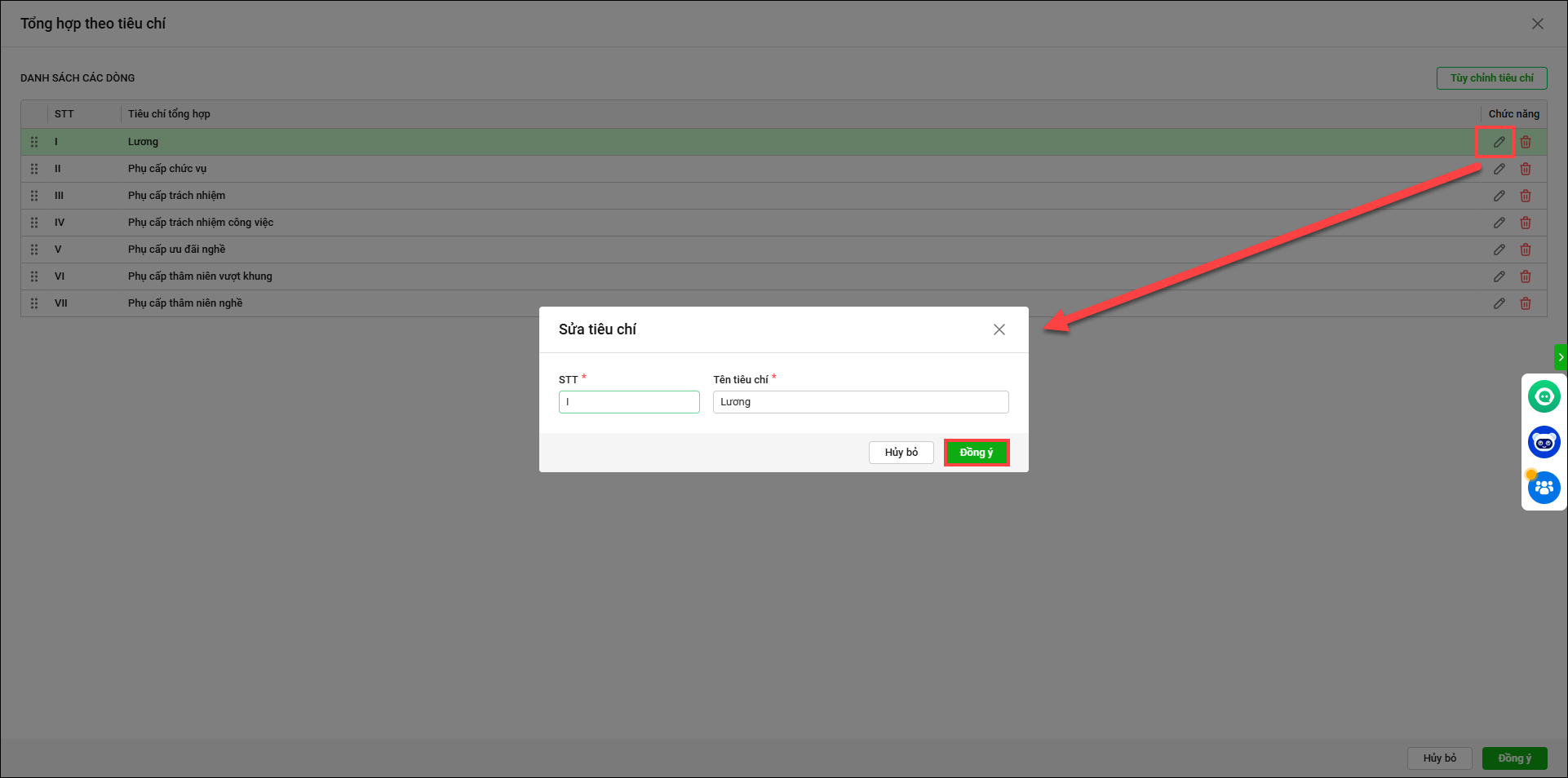The image size is (1568, 778).
Task: Click the Tùy chỉnh tiêu chí button
Action: 1491,78
